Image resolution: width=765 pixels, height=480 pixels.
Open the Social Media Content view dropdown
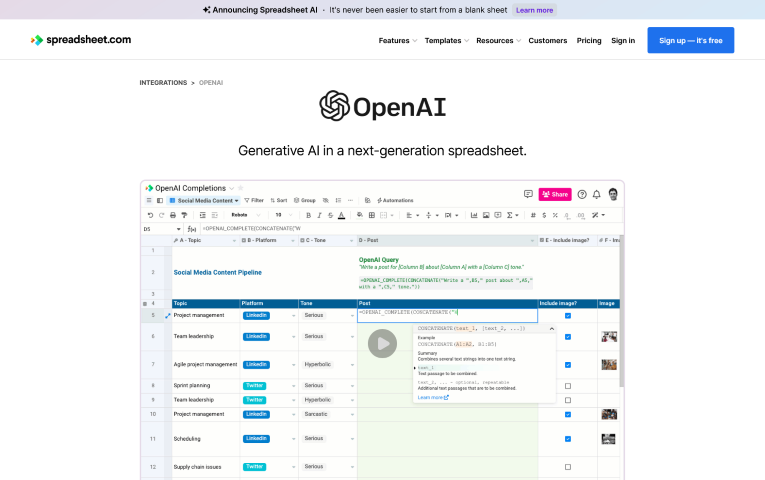[207, 200]
